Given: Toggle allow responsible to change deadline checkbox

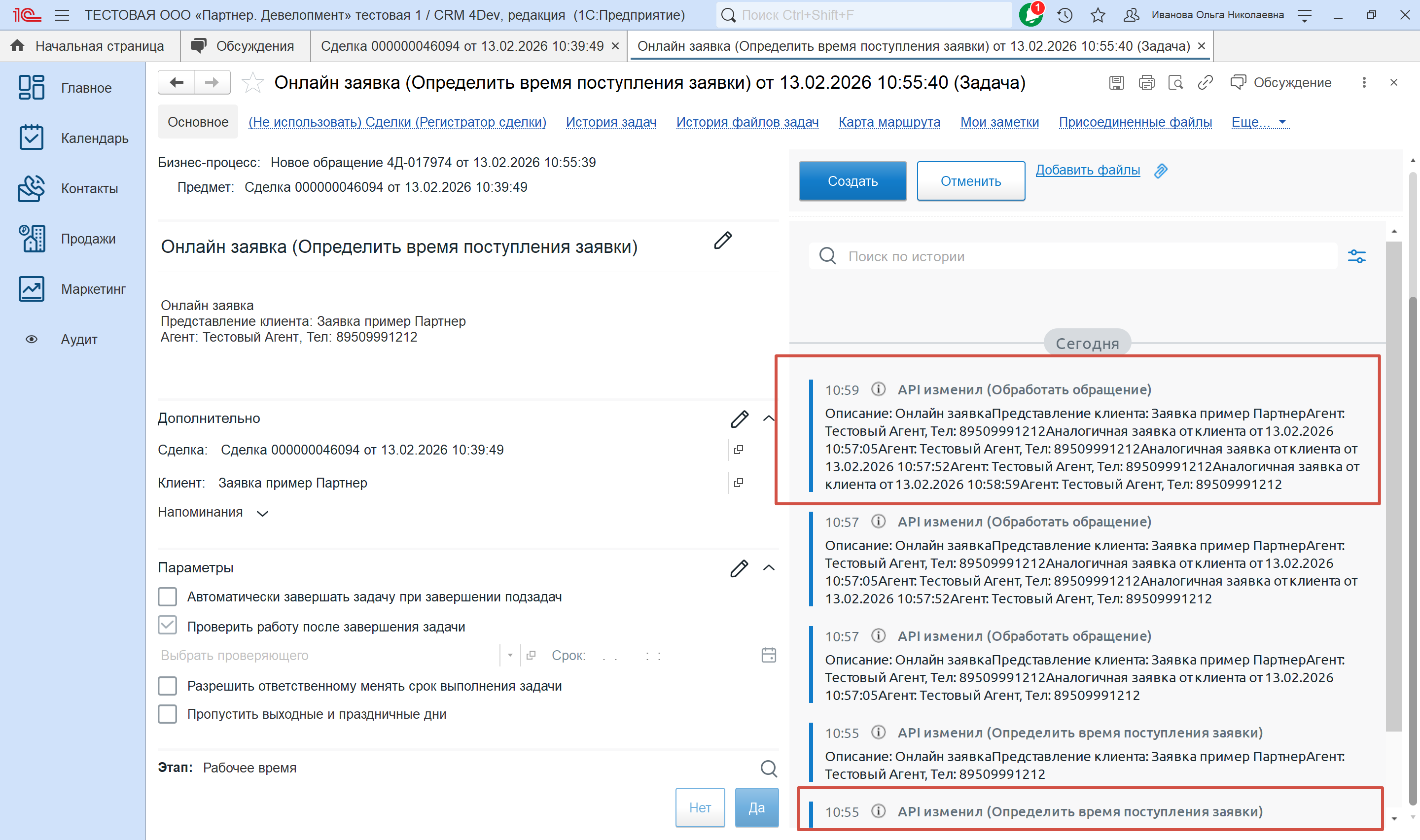Looking at the screenshot, I should 168,686.
